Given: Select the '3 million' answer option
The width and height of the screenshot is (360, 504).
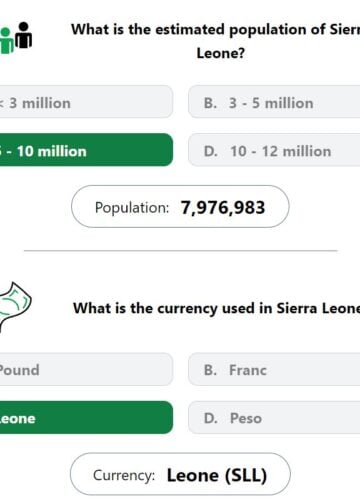Looking at the screenshot, I should 86,102.
